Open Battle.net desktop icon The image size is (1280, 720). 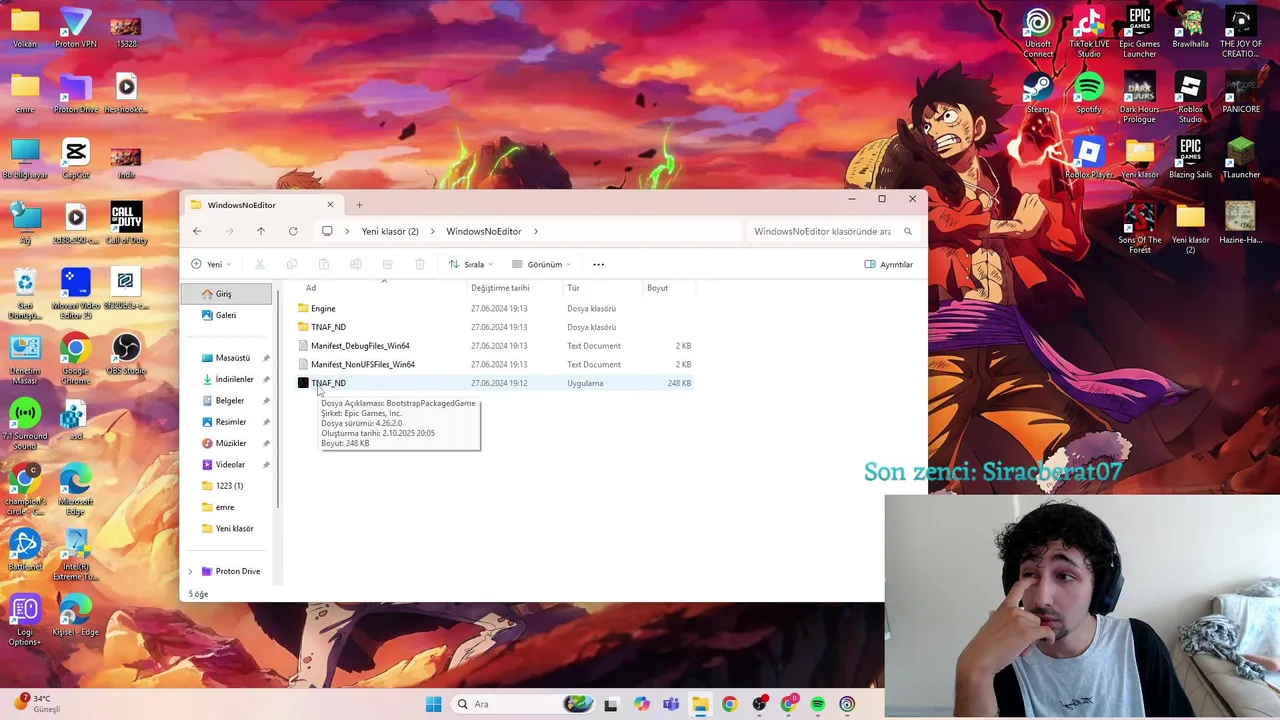pos(25,551)
